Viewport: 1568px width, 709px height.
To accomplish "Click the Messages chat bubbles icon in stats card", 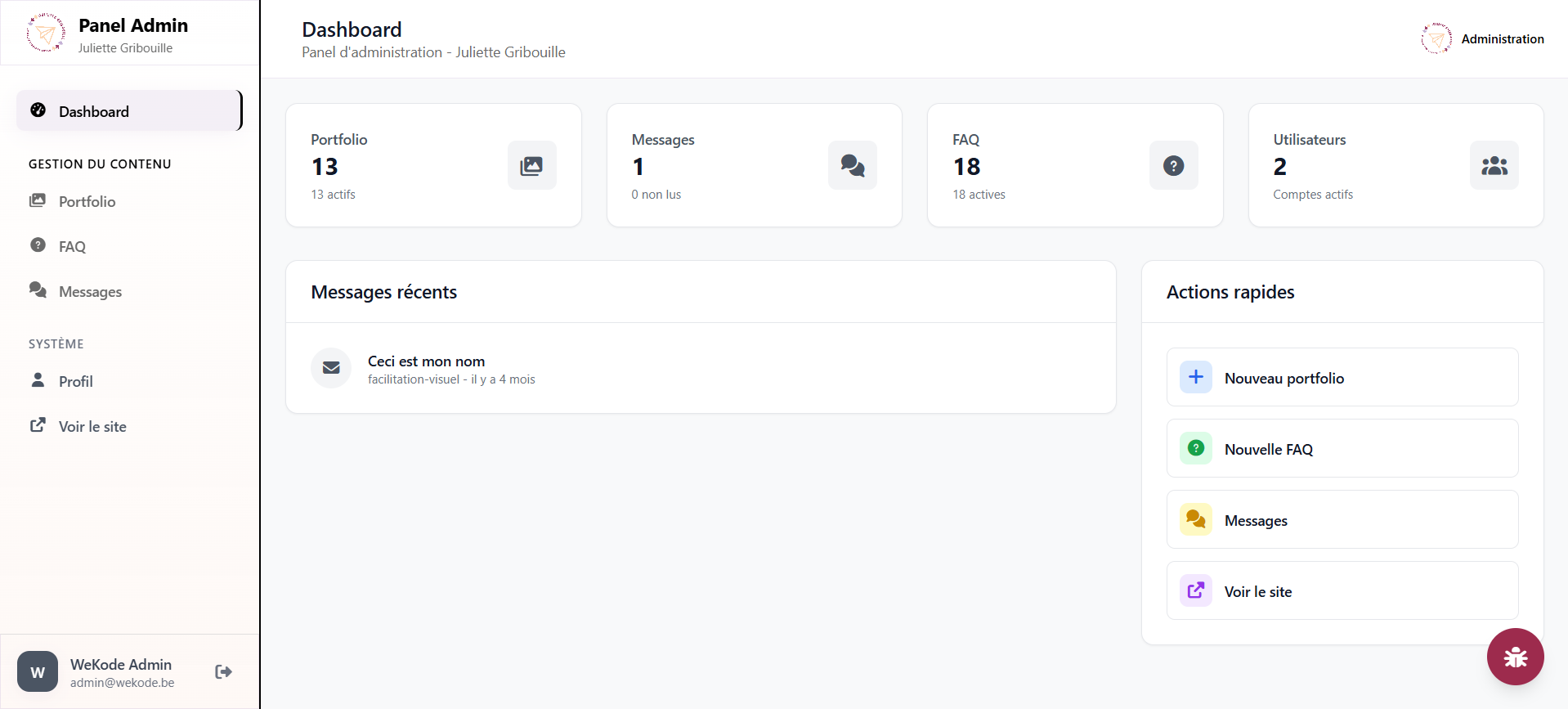I will pos(852,166).
